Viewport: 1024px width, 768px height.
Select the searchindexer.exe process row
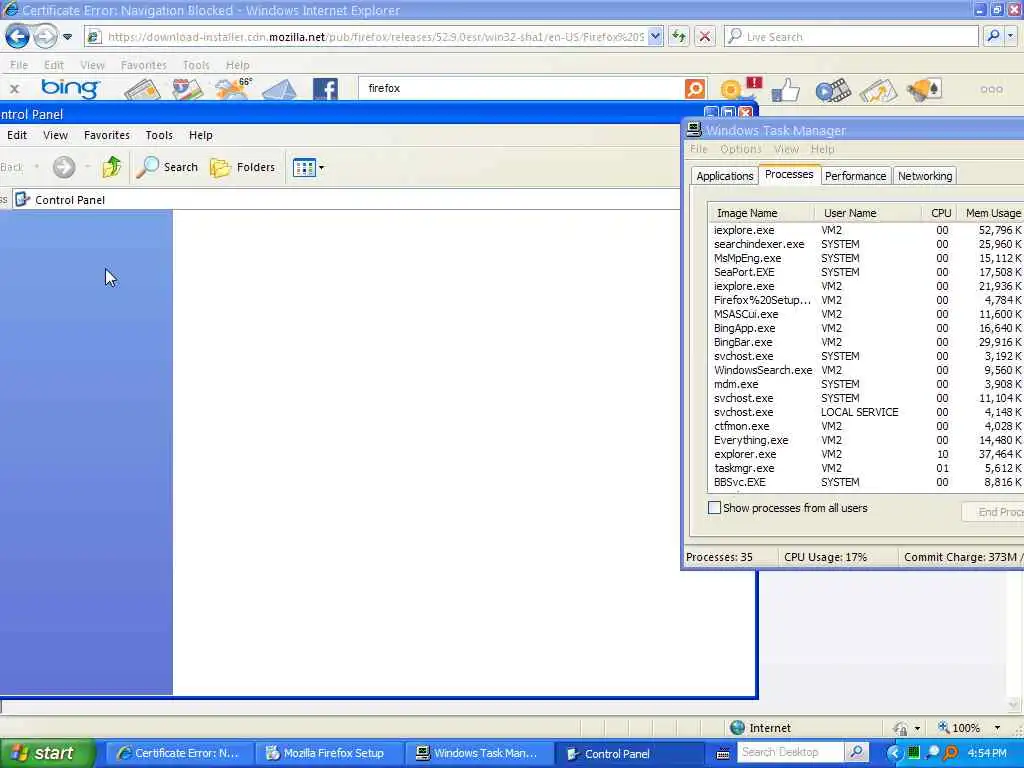pos(867,244)
